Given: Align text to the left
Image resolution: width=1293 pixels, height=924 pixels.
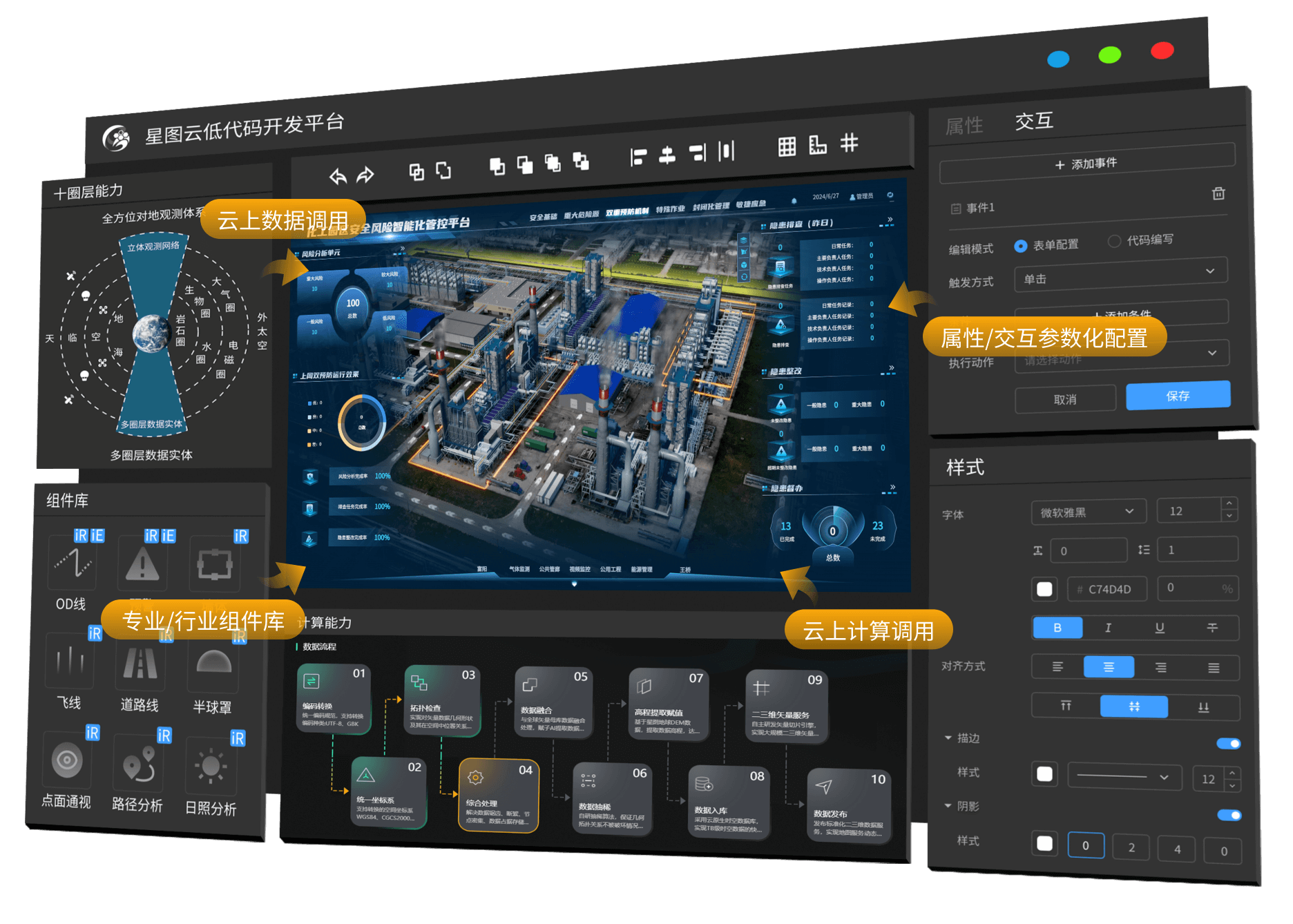Looking at the screenshot, I should pyautogui.click(x=1057, y=666).
